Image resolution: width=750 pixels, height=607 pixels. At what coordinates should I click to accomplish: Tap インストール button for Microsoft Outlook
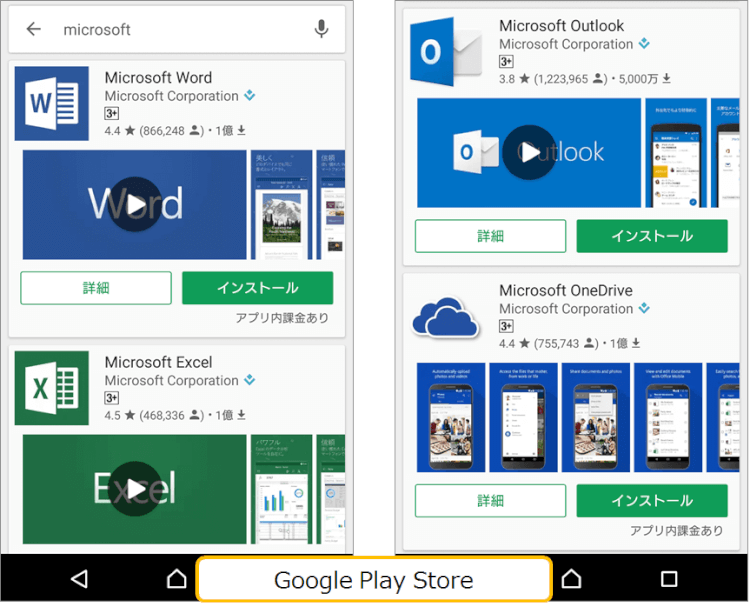[652, 236]
